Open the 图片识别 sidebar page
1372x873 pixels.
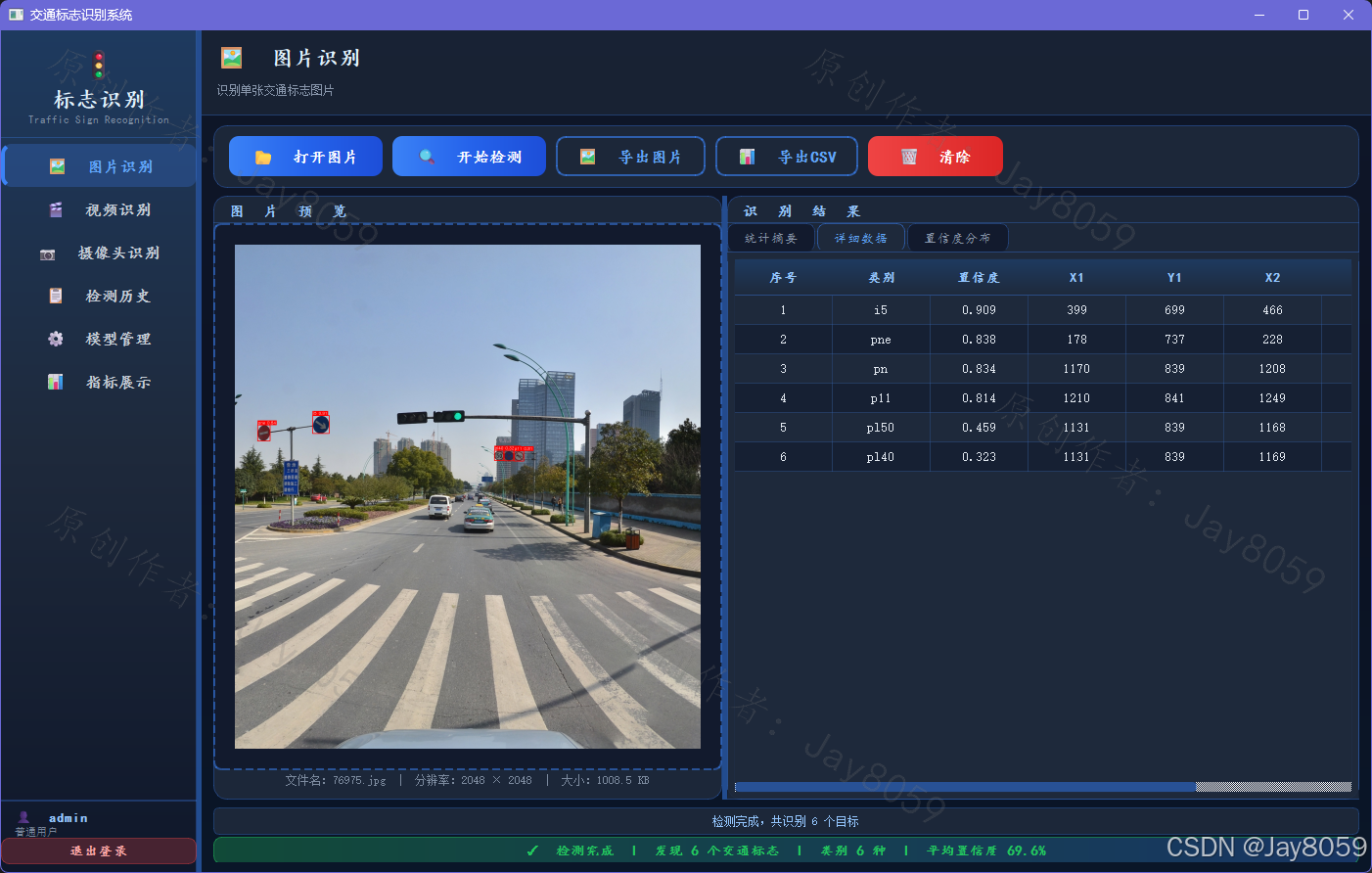tap(100, 166)
